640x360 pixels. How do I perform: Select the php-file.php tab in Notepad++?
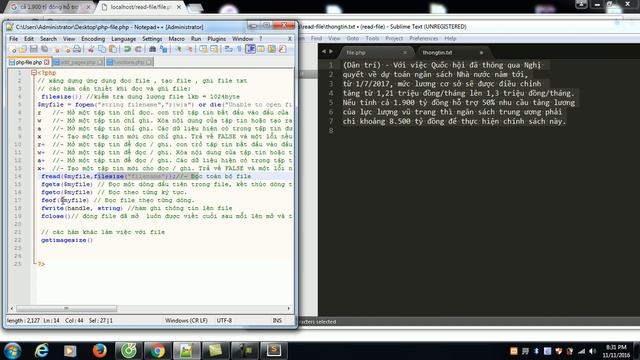[x=29, y=62]
